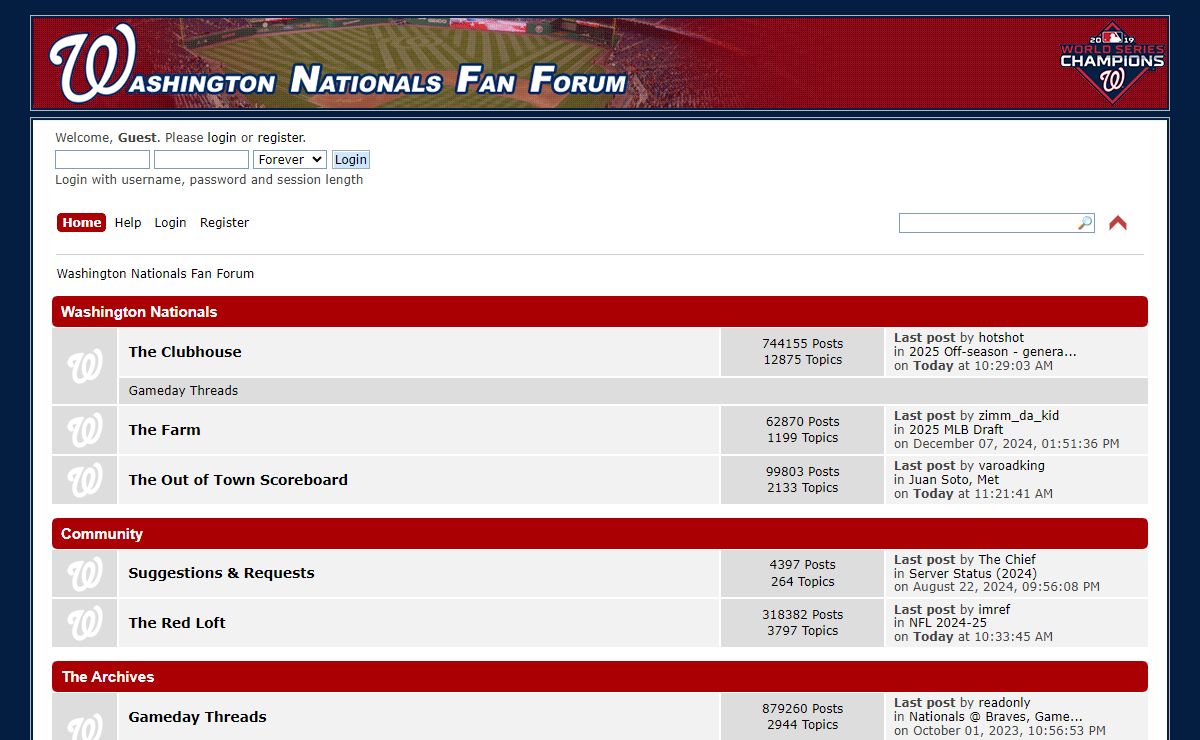
Task: Click board icon beside Suggestions & Requests
Action: 85,573
